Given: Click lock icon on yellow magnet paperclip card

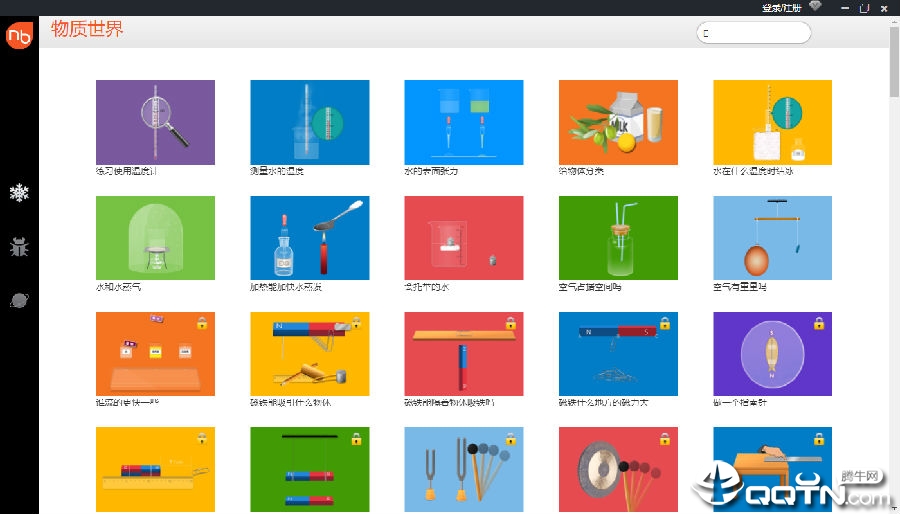Looking at the screenshot, I should point(356,323).
